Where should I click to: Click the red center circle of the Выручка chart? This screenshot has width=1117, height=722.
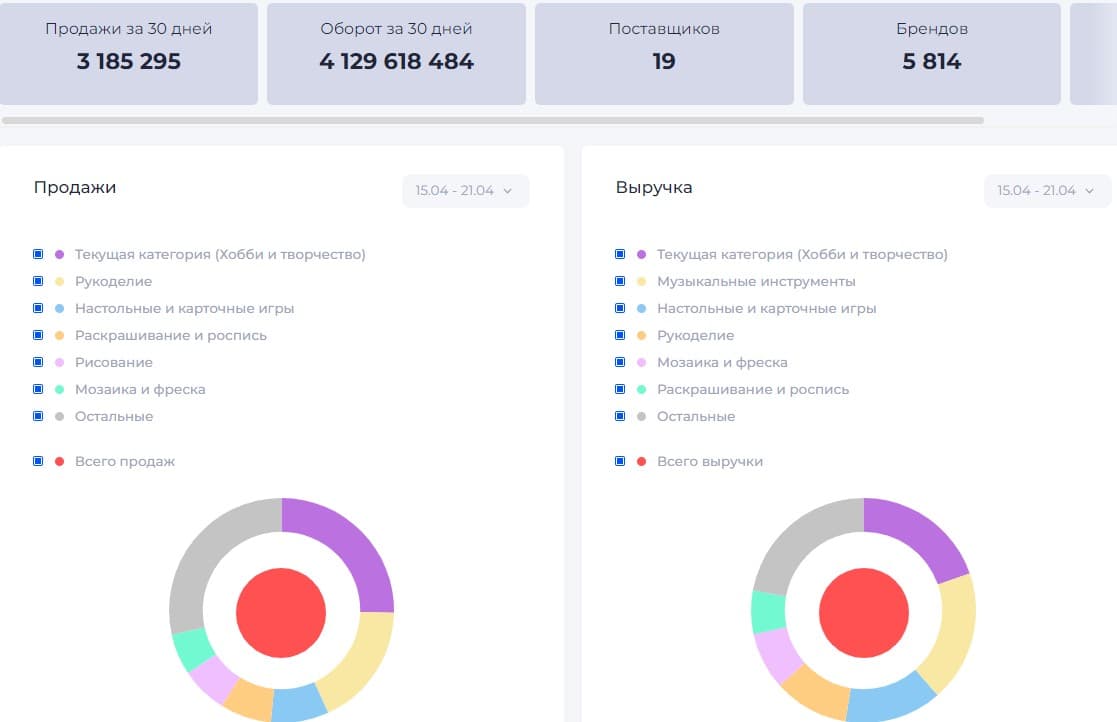(x=863, y=612)
